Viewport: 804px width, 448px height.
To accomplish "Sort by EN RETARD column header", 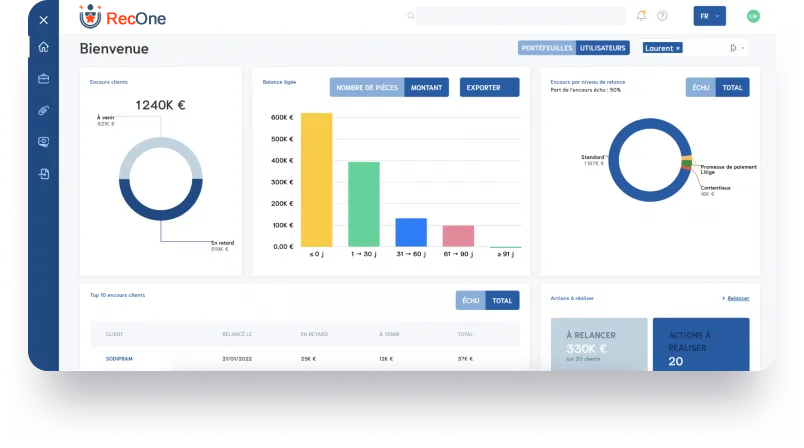I will (x=314, y=334).
